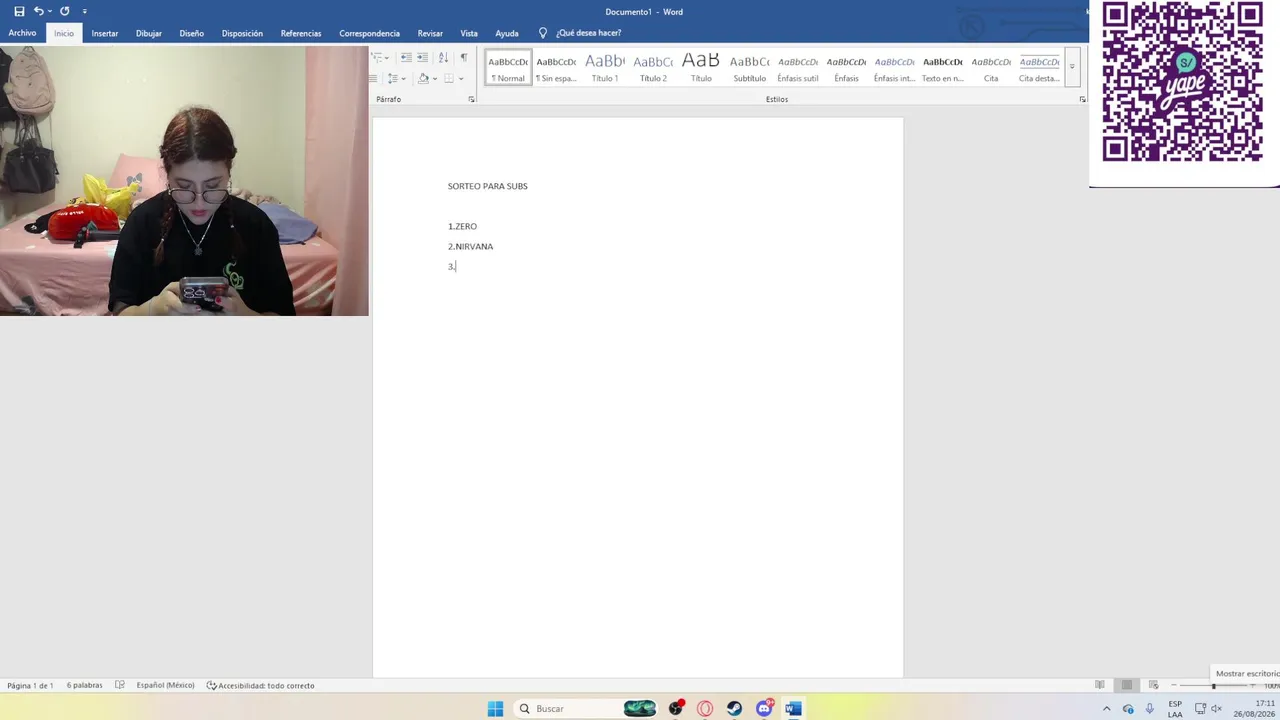Expand the shading color dropdown arrow

(434, 78)
